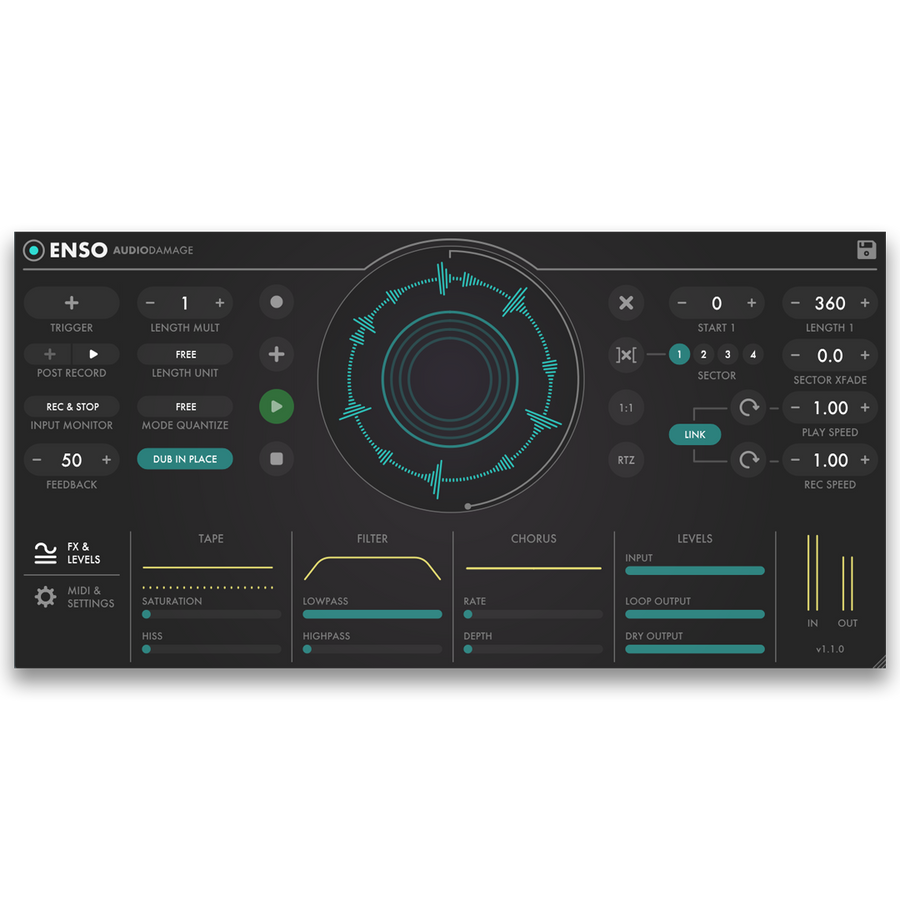The width and height of the screenshot is (900, 900).
Task: Select sector 3
Action: [727, 355]
